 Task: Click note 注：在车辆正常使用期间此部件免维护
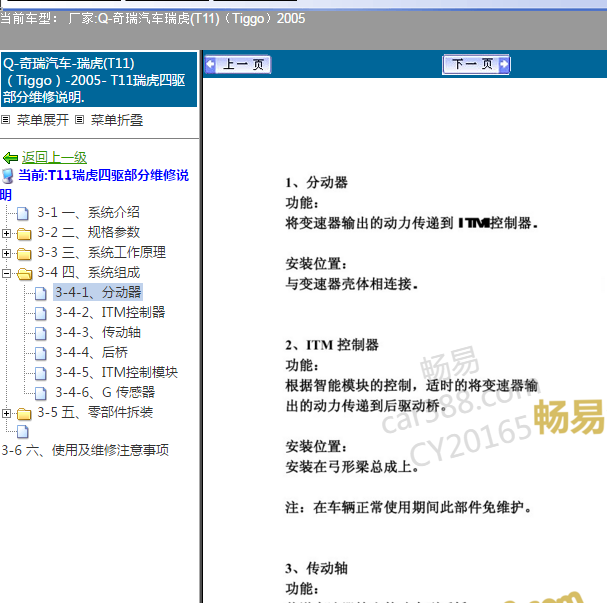(408, 507)
